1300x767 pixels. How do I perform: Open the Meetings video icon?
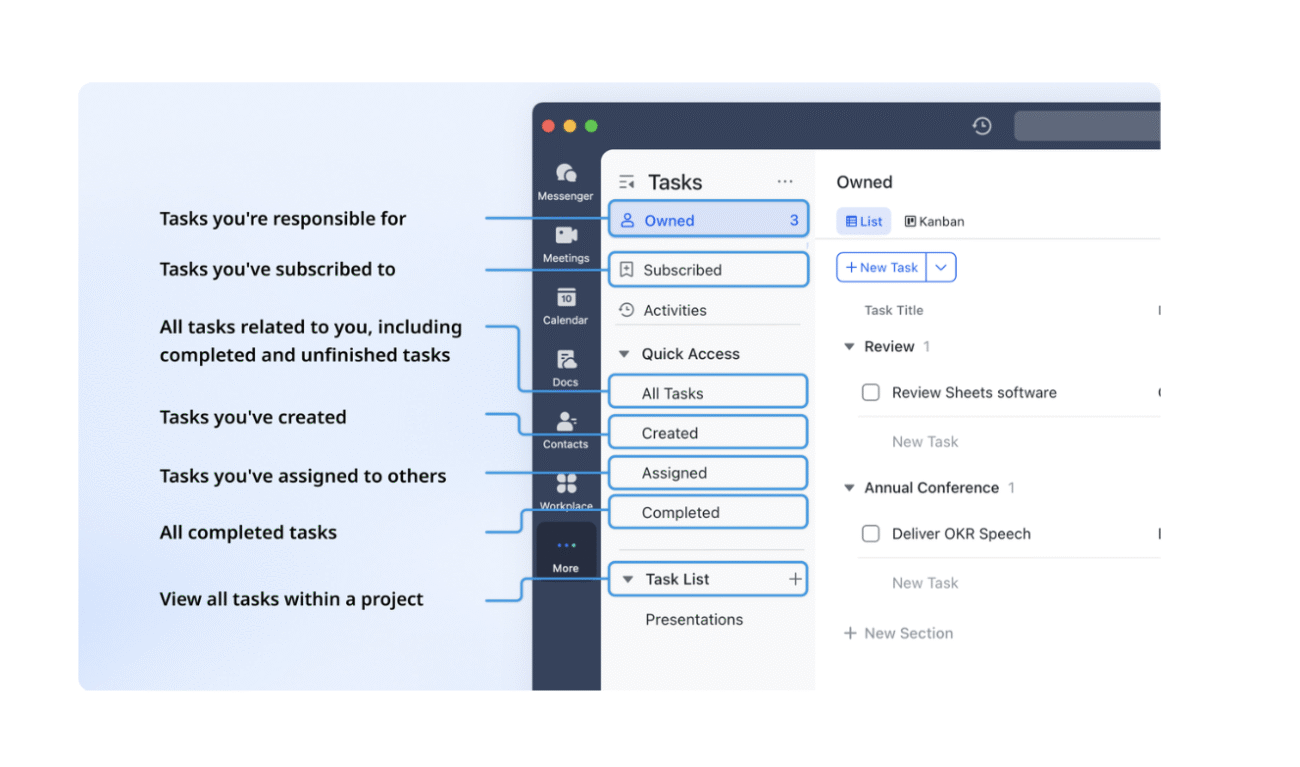[566, 236]
